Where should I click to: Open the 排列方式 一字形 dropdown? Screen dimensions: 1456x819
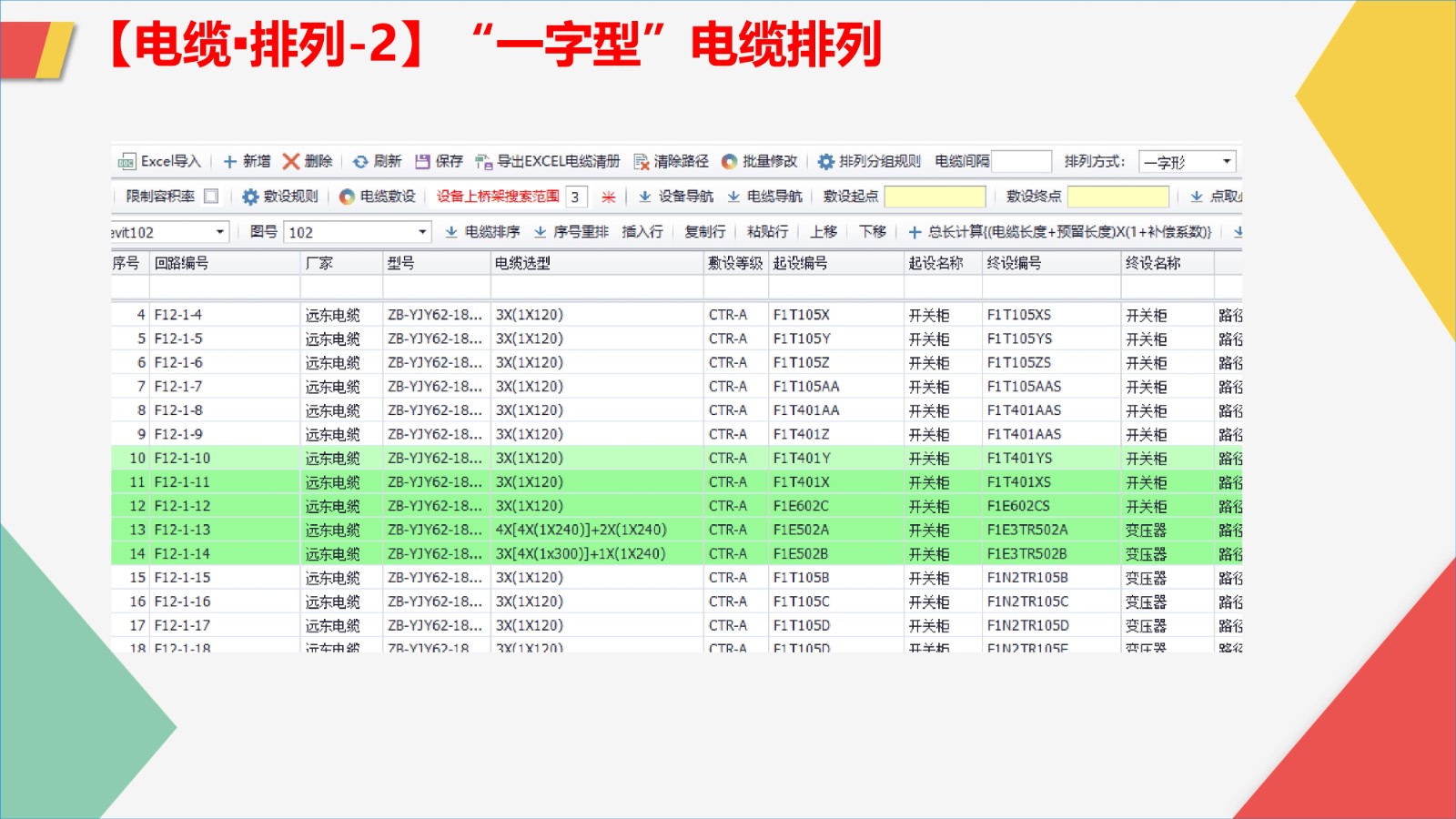point(1226,162)
